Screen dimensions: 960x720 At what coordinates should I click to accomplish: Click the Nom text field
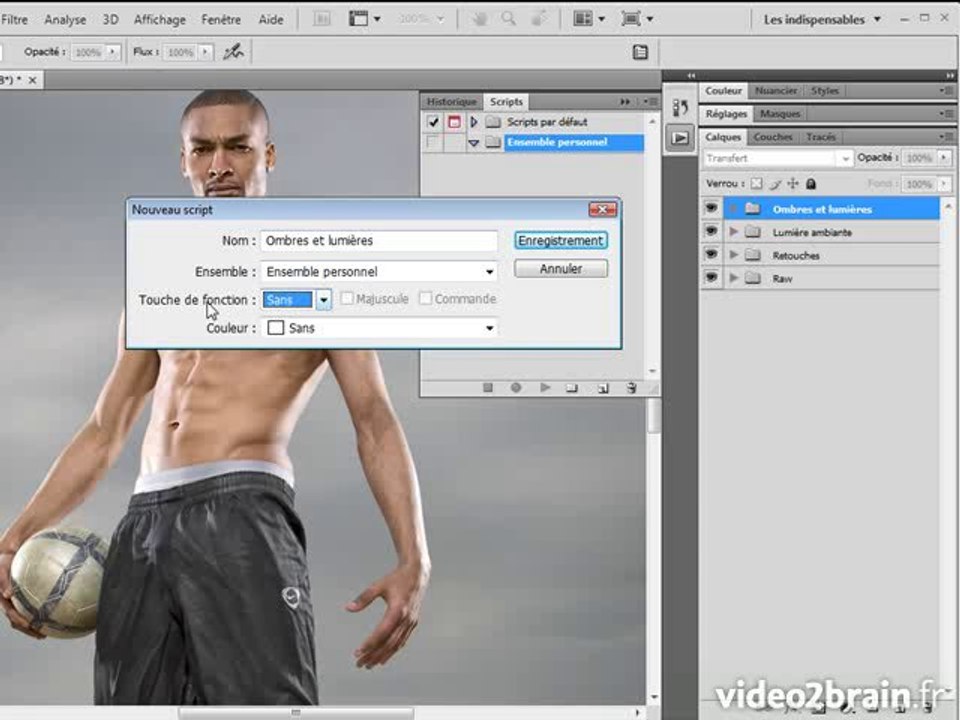click(x=379, y=241)
